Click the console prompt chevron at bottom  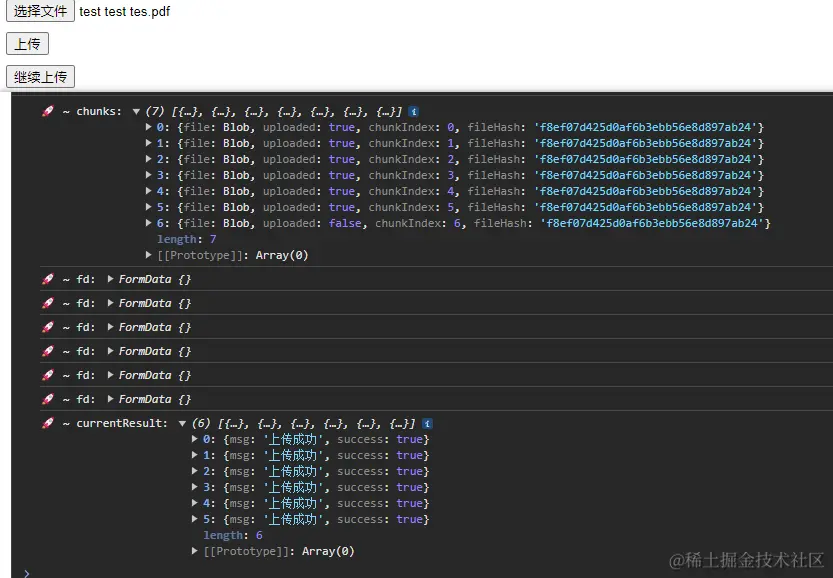click(27, 573)
